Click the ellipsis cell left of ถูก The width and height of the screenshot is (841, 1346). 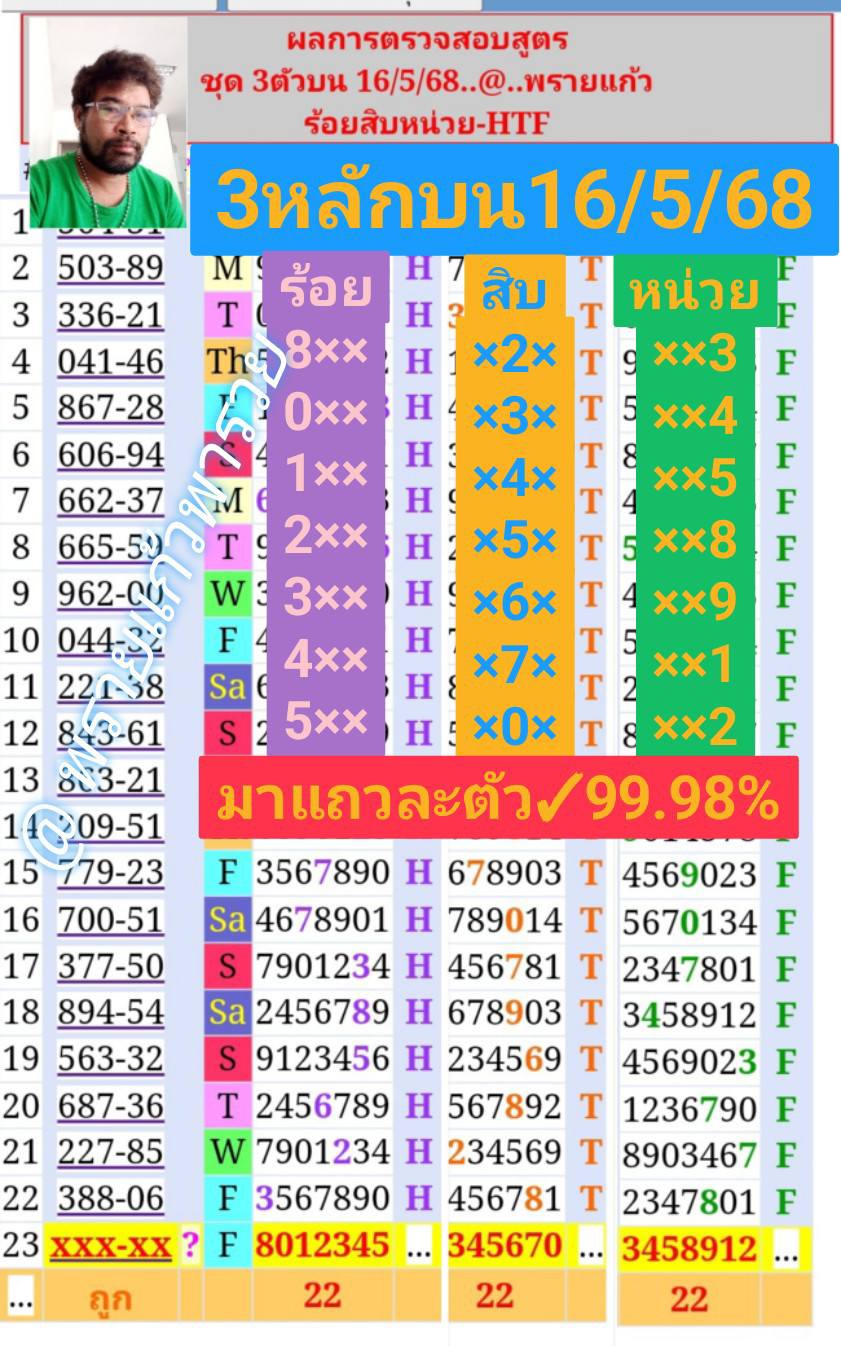click(20, 1297)
